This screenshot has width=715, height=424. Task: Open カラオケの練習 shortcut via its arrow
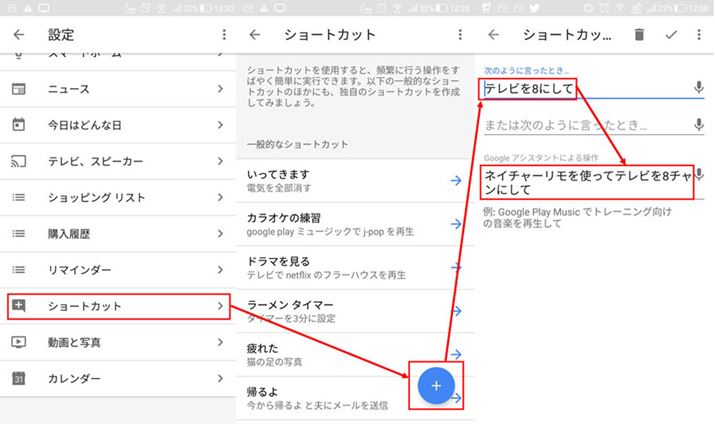(x=456, y=224)
